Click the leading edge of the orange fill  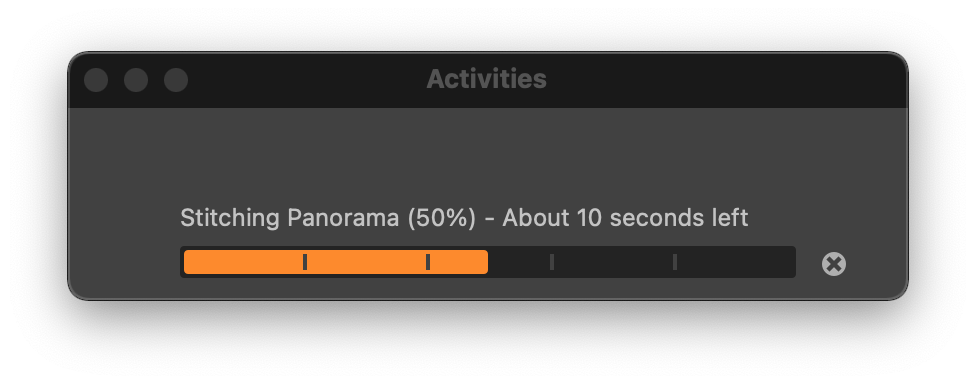coord(486,262)
